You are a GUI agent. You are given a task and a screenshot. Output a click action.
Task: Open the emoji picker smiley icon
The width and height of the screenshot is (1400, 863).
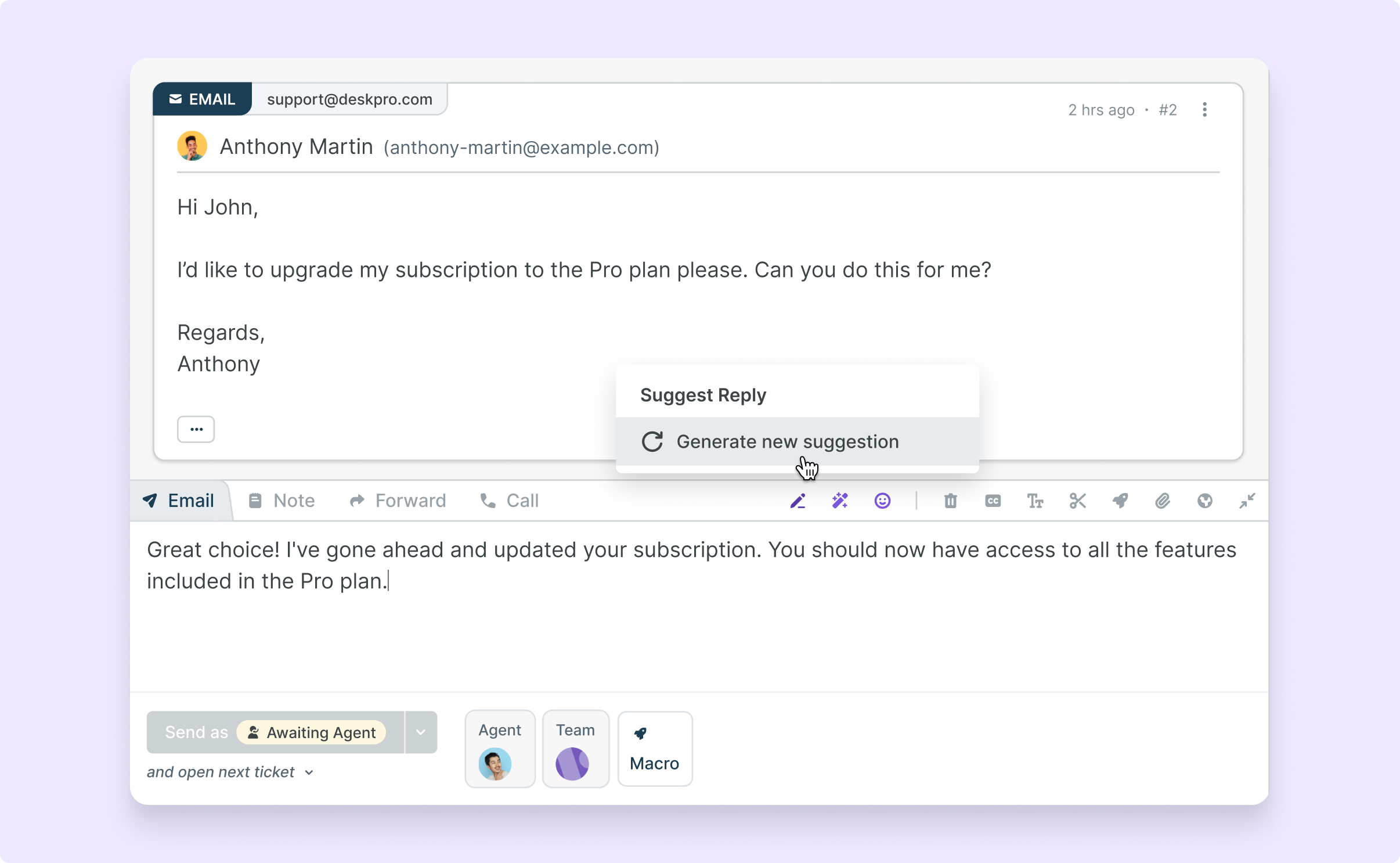pyautogui.click(x=882, y=501)
